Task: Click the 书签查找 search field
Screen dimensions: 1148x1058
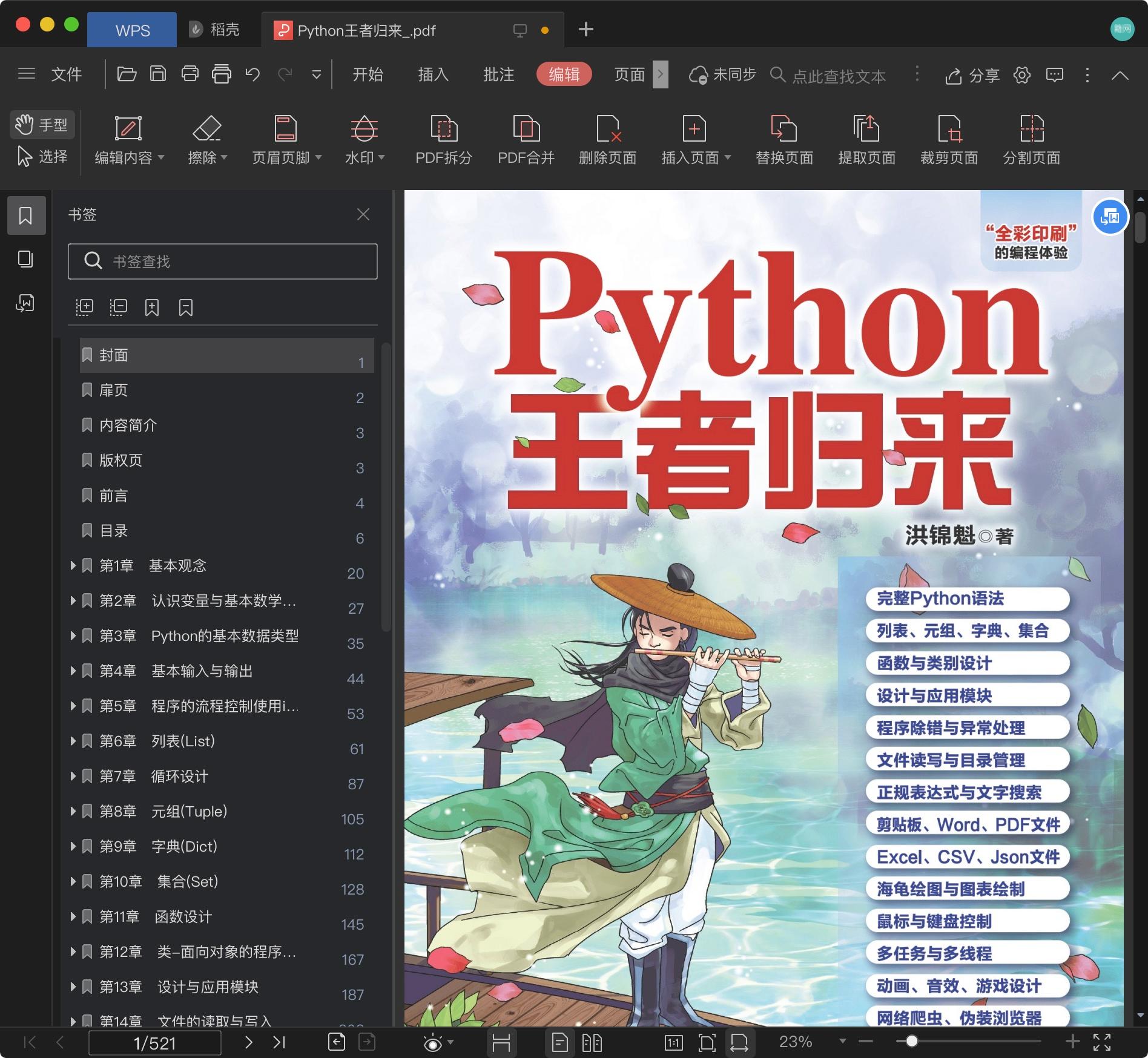Action: (223, 261)
